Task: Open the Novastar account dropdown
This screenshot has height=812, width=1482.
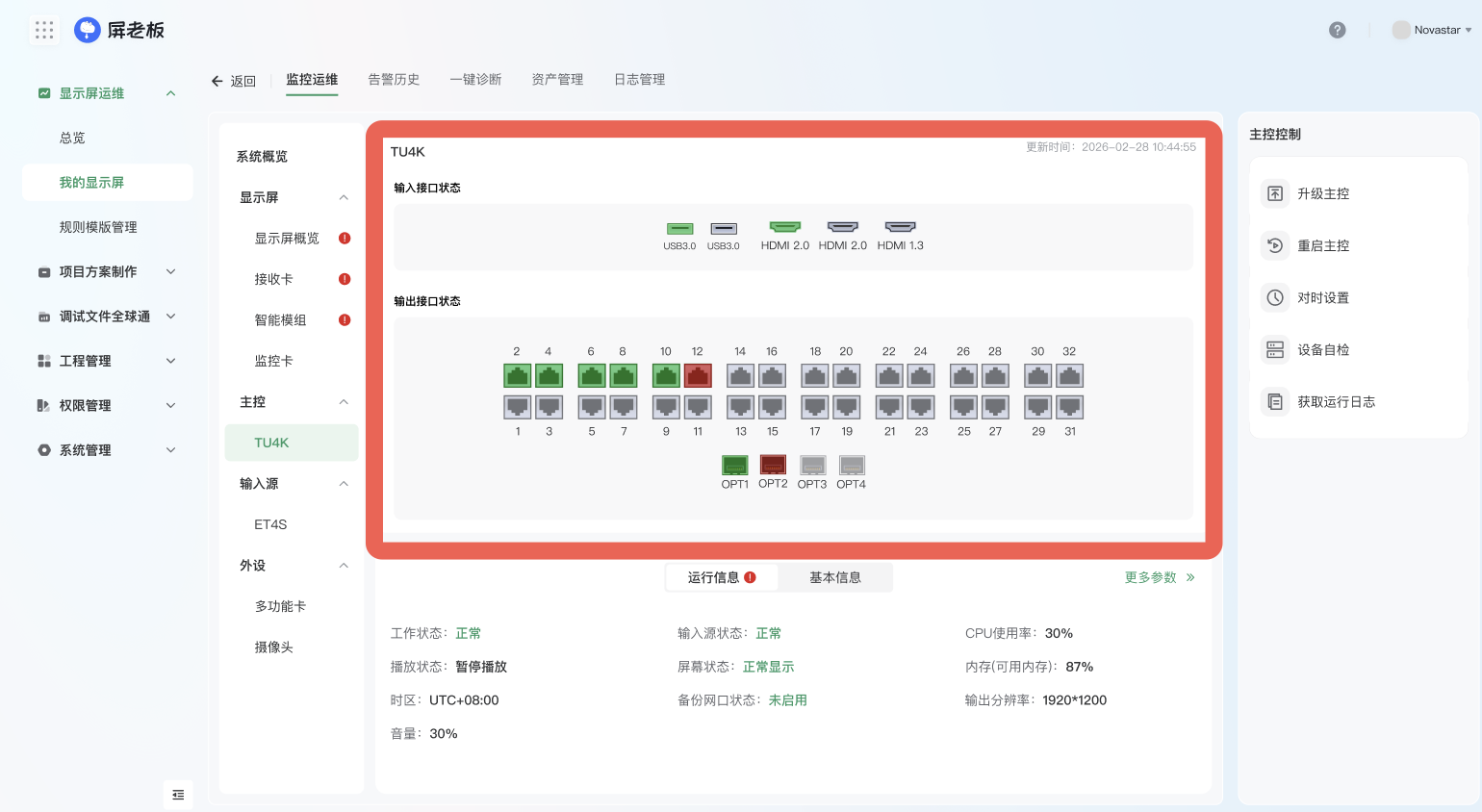Action: [1432, 30]
